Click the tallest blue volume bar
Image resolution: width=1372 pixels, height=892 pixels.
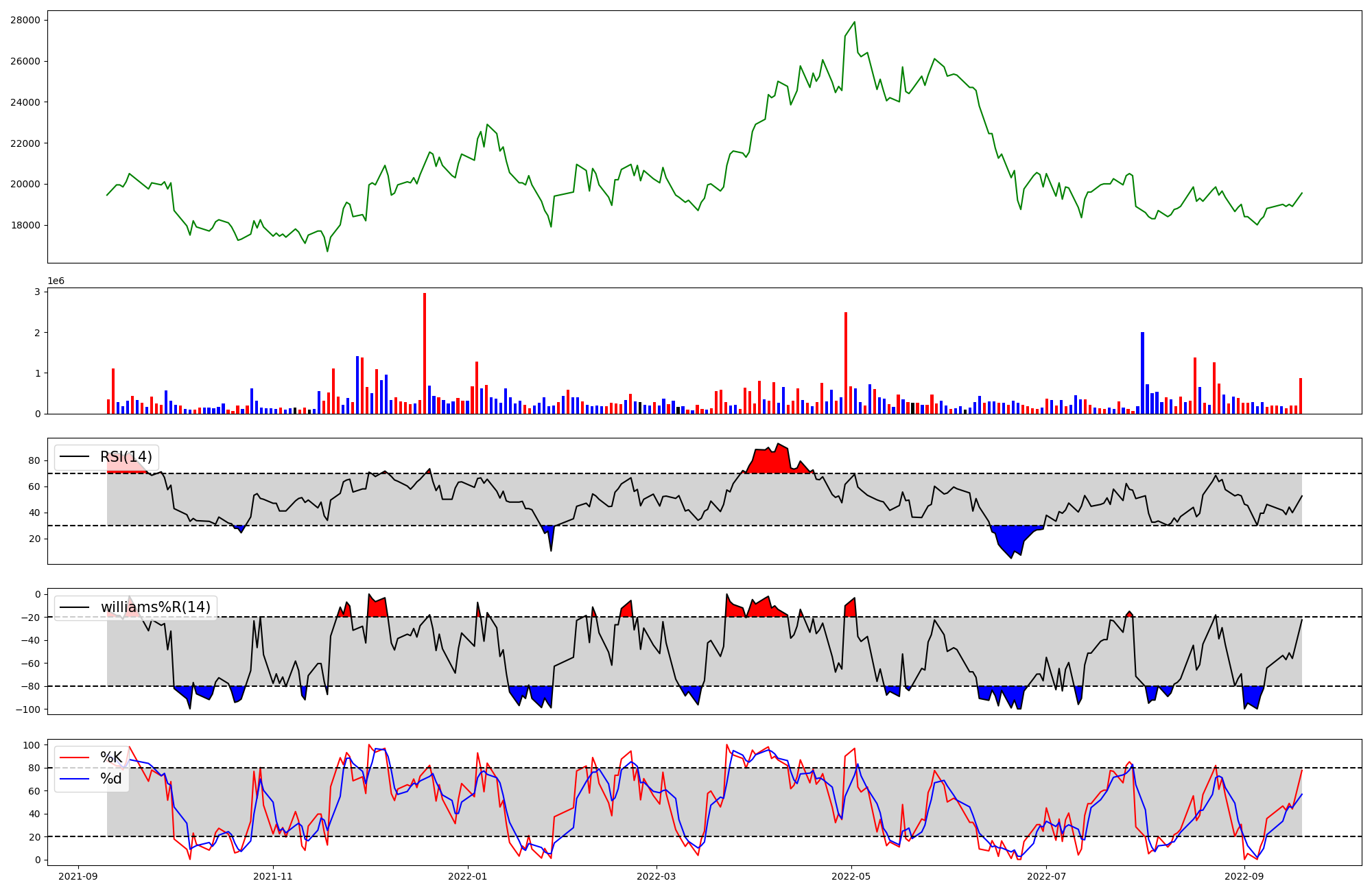tap(1142, 373)
